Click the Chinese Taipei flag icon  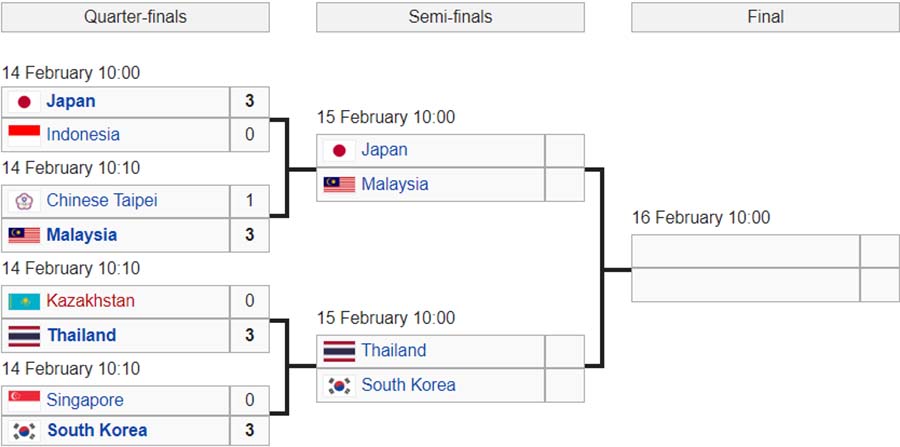24,201
